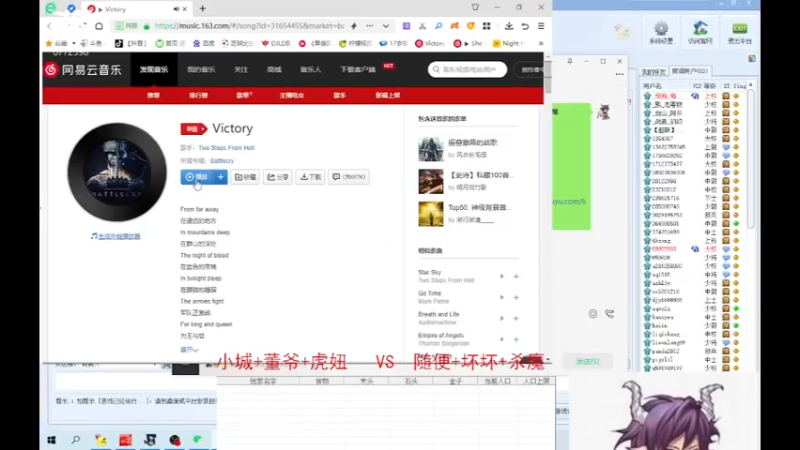Show more bookmarks overflow chevron
The height and width of the screenshot is (450, 800).
pos(541,43)
